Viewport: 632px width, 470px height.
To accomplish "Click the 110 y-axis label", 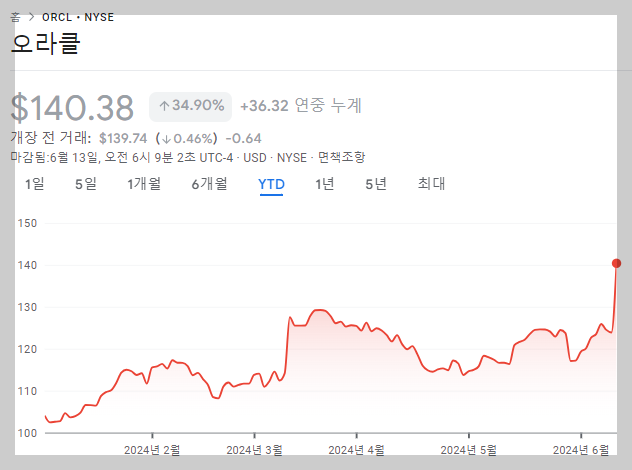I will [27, 391].
